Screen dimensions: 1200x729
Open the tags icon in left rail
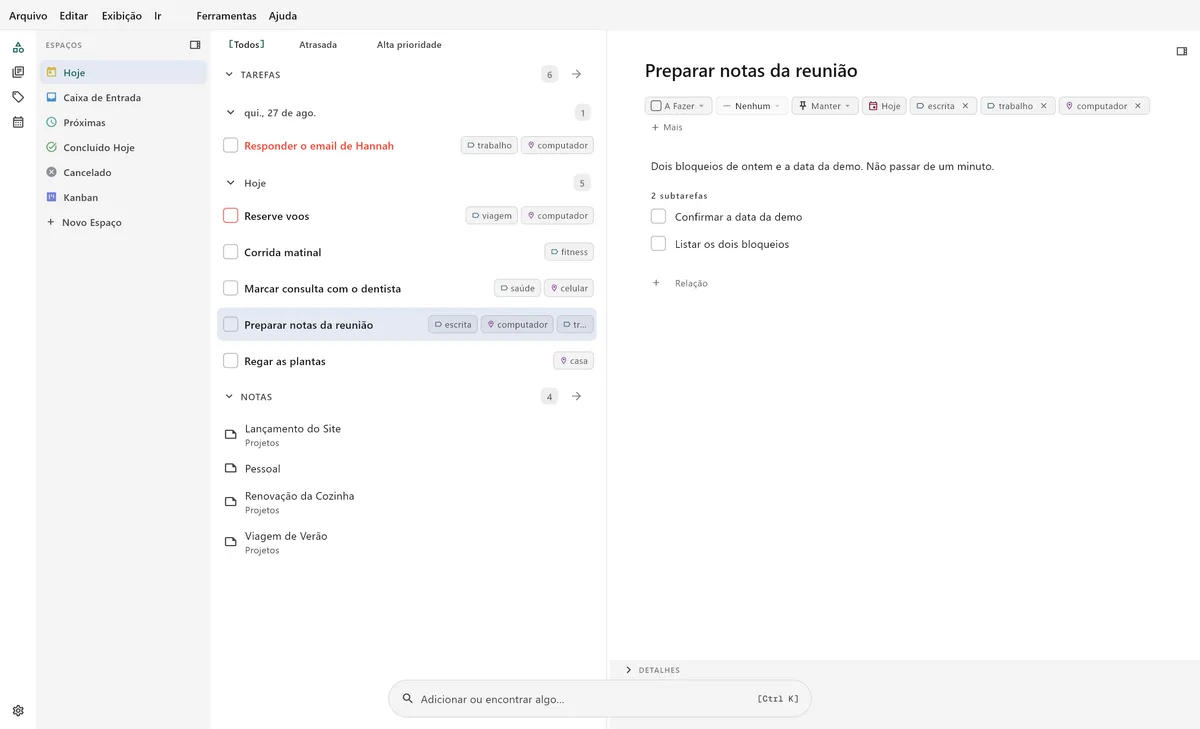[18, 97]
